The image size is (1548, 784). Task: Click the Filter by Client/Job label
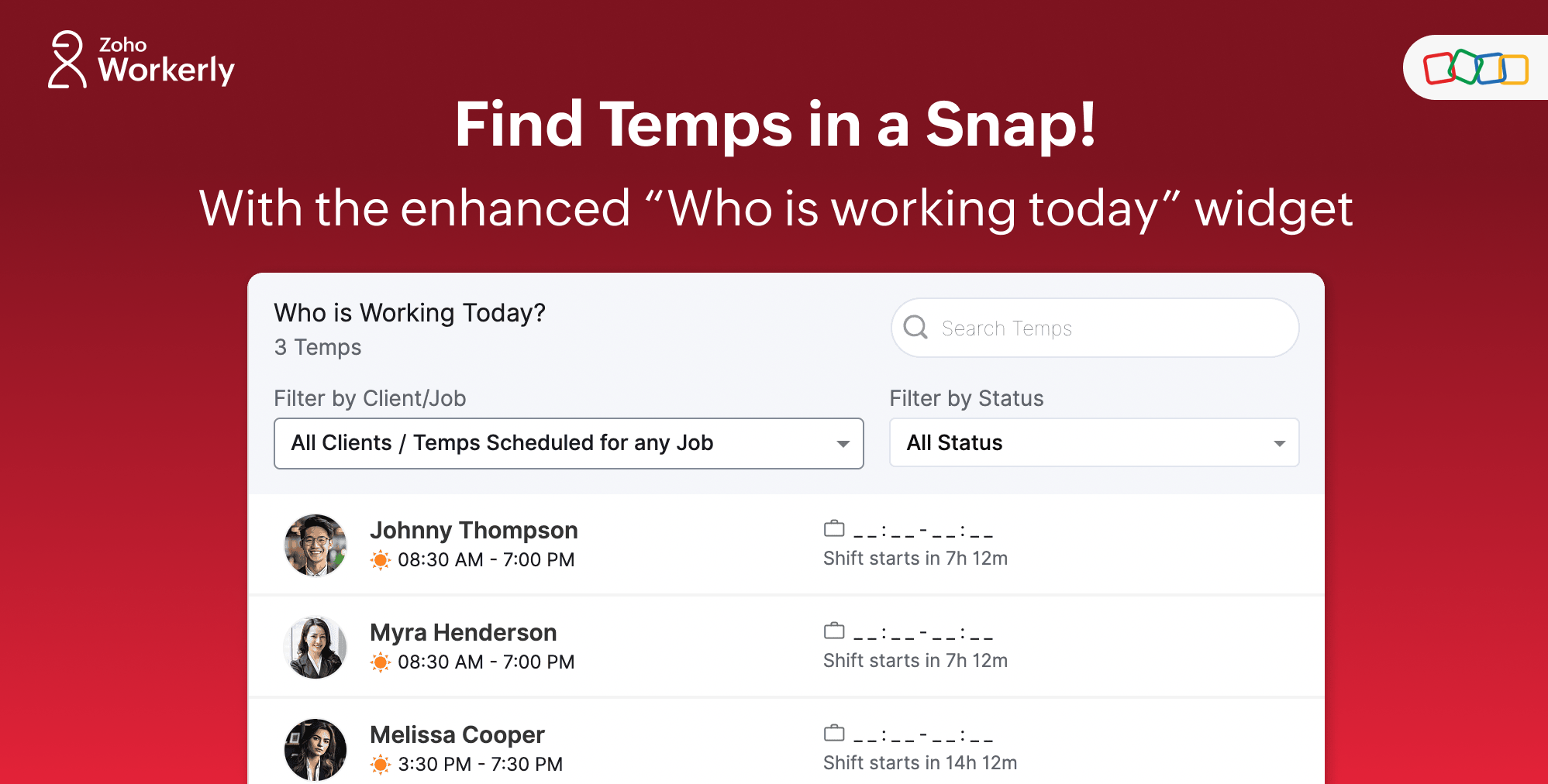(x=370, y=397)
